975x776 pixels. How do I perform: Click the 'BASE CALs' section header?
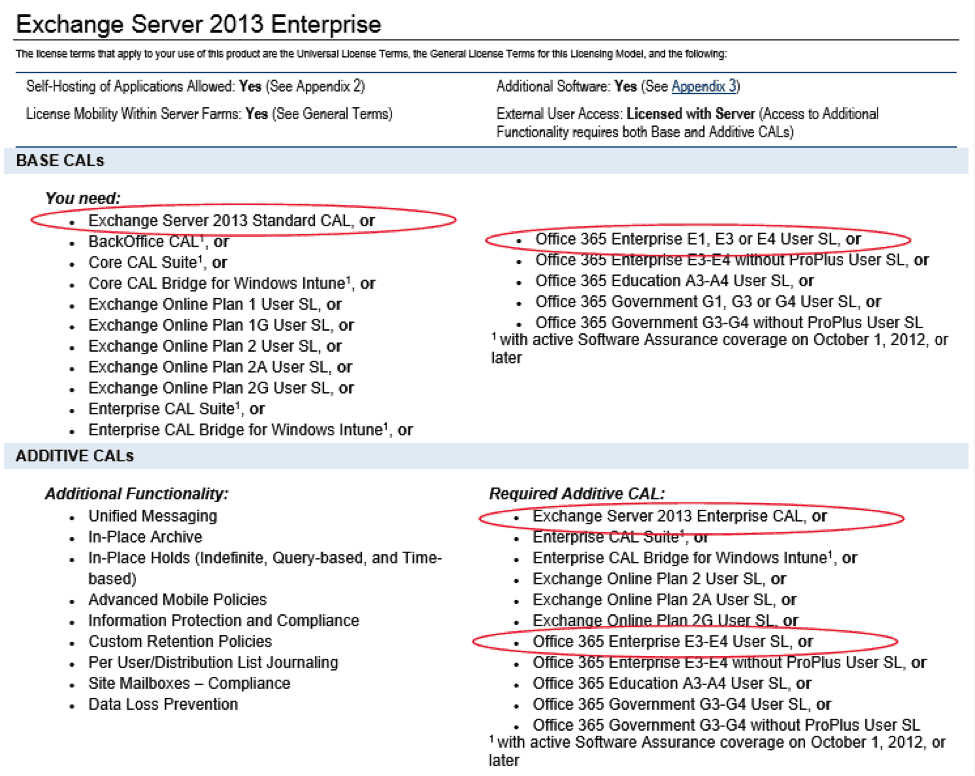(60, 160)
